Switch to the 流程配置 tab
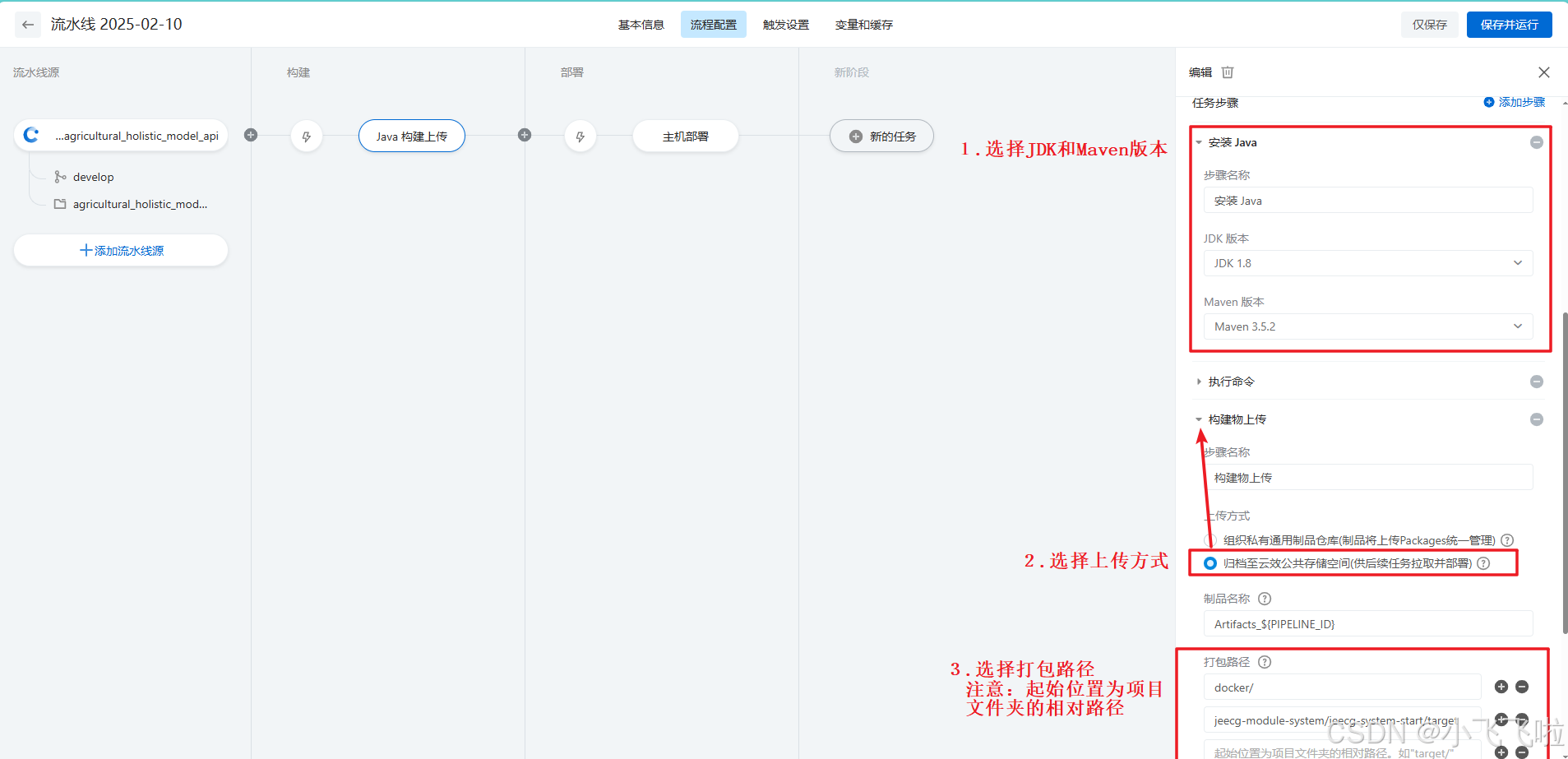 coord(714,25)
